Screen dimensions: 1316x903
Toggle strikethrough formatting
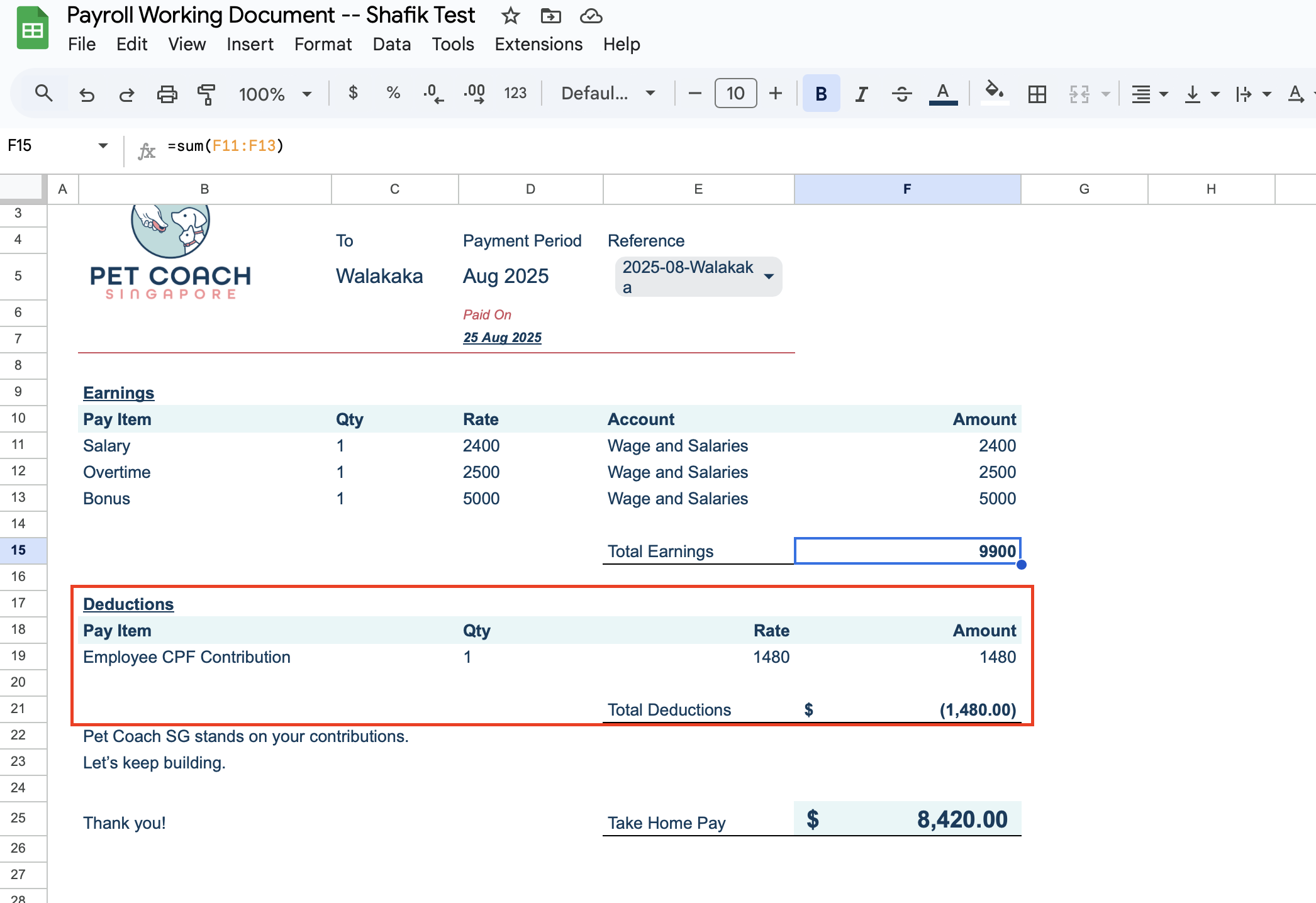901,94
